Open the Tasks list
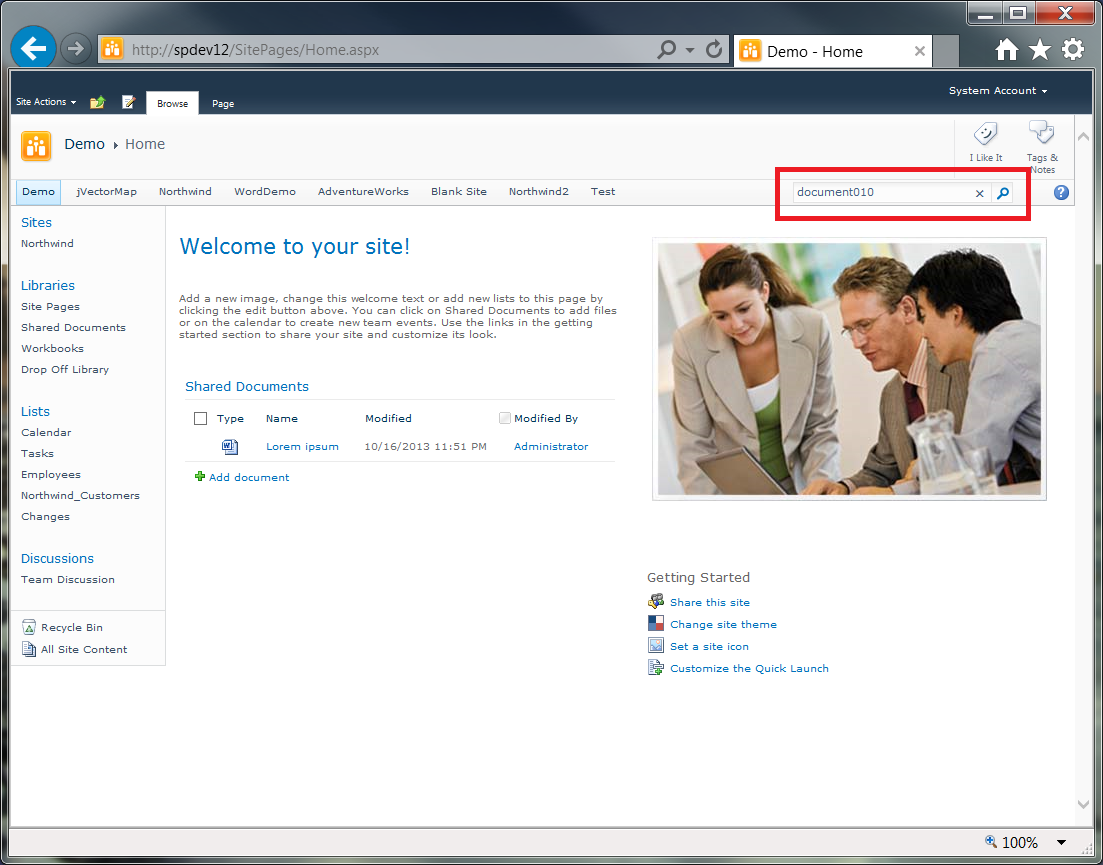The width and height of the screenshot is (1103, 865). (x=37, y=454)
